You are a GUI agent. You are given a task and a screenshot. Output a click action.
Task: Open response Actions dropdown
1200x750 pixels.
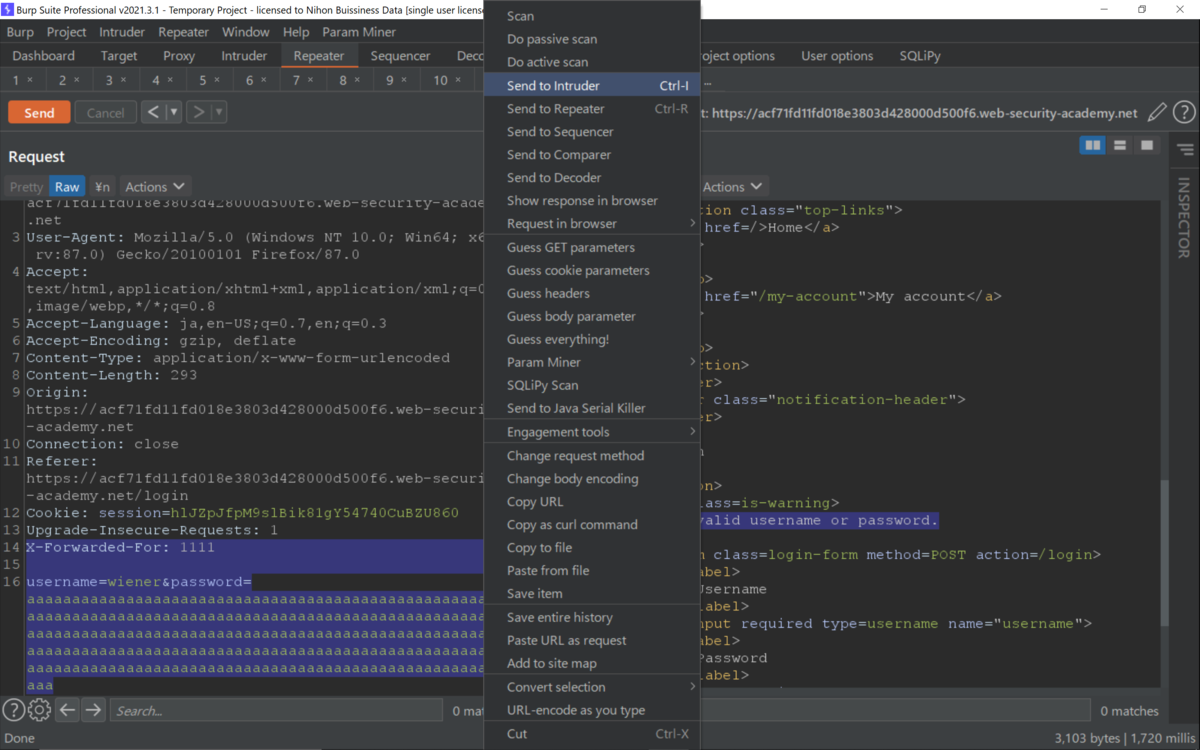pos(733,187)
